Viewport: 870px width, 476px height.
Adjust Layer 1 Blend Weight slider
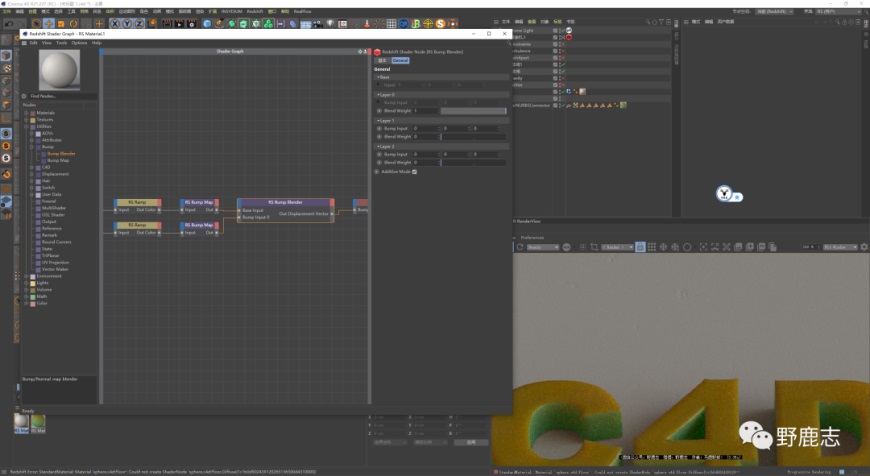[x=473, y=136]
